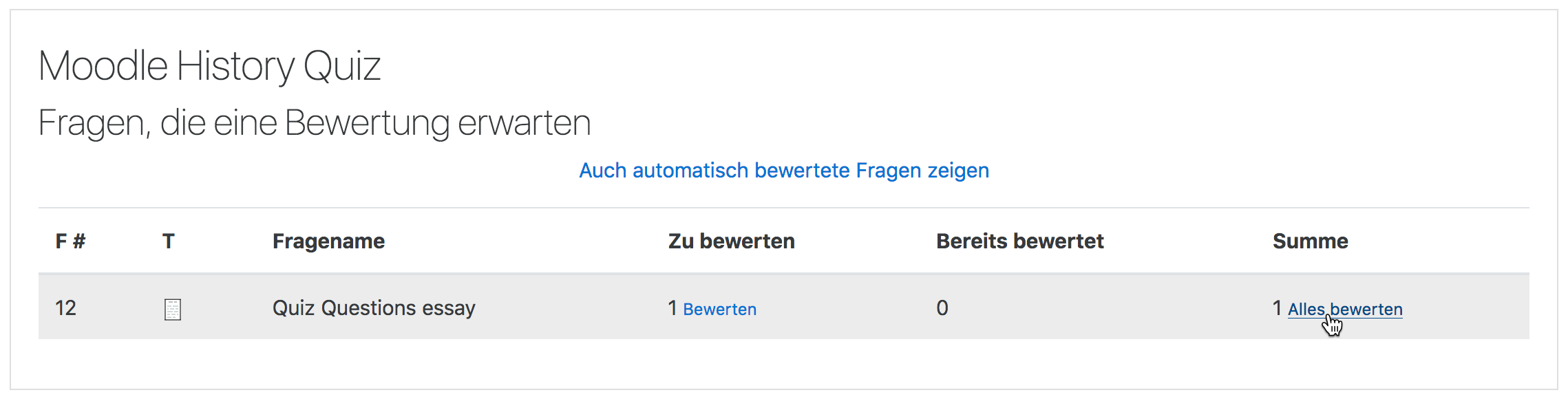Click the essay question type icon
The image size is (1568, 399).
(172, 310)
